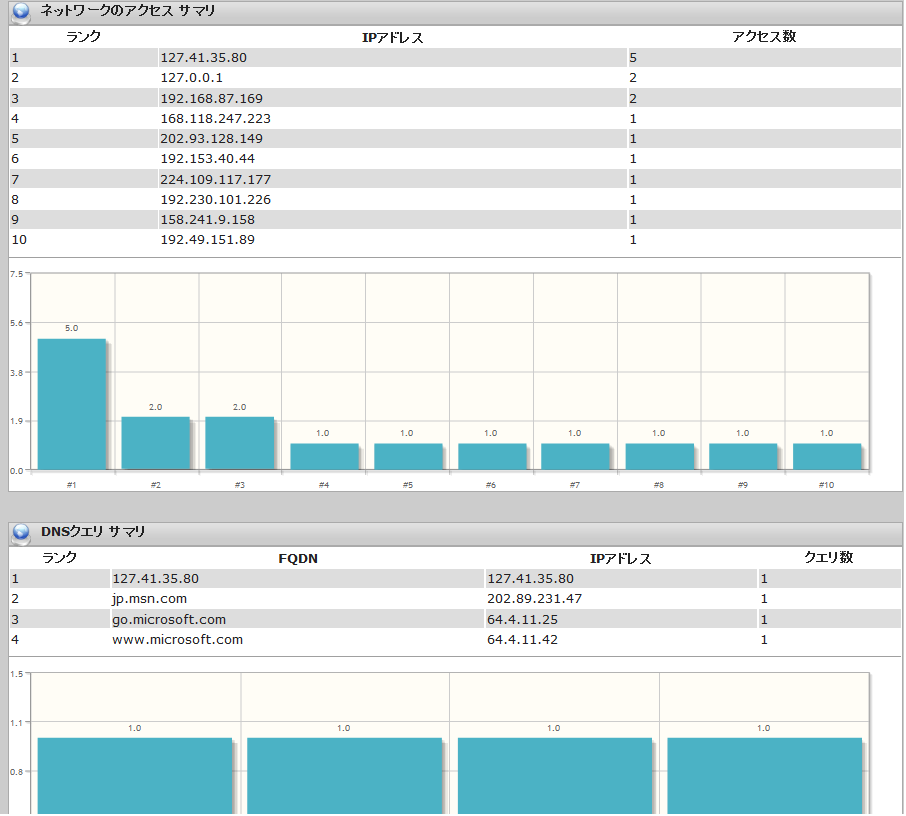Viewport: 906px width, 816px height.
Task: Select the IP address 192.168.87.169
Action: 211,98
